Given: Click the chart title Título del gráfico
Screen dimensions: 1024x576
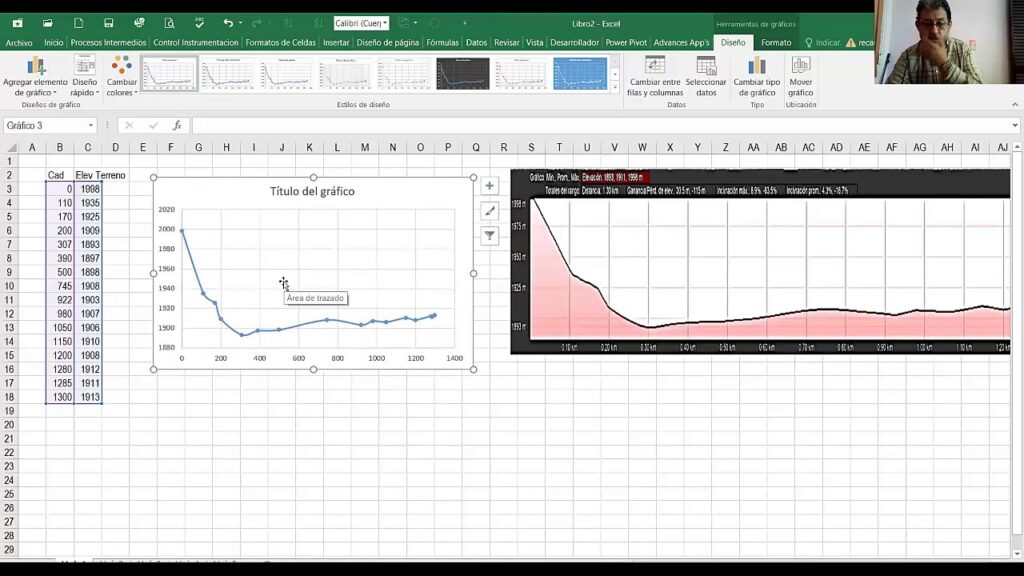Looking at the screenshot, I should [x=312, y=191].
